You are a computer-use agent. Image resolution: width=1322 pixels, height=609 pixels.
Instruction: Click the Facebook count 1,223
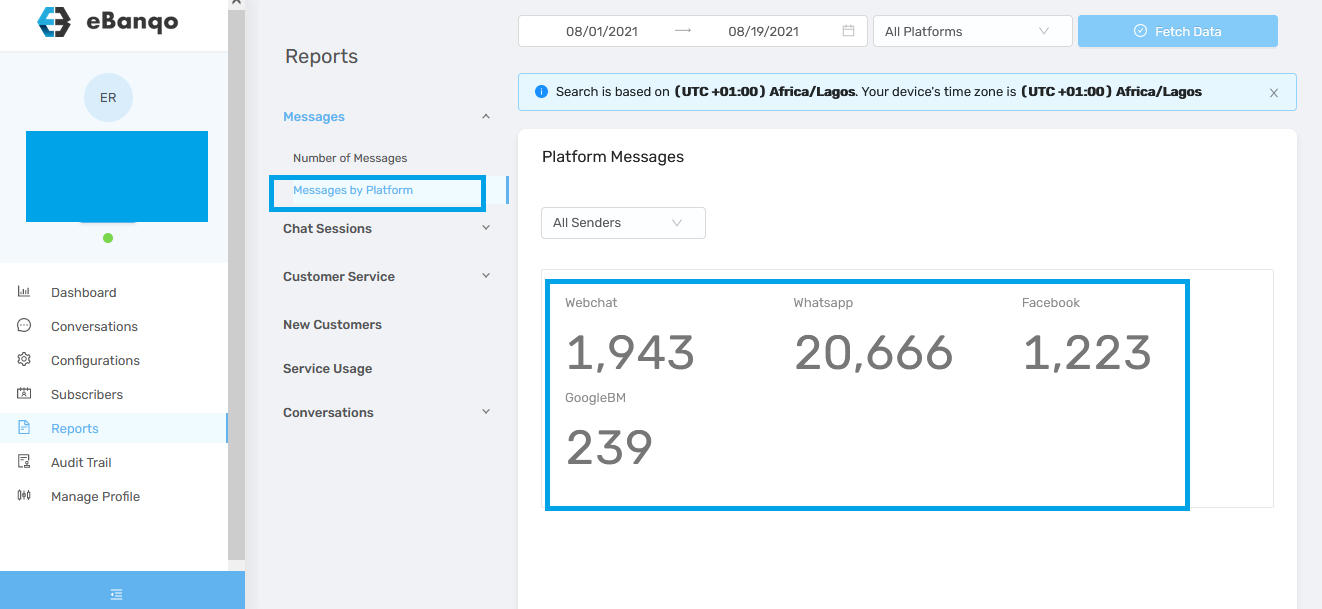[1087, 353]
